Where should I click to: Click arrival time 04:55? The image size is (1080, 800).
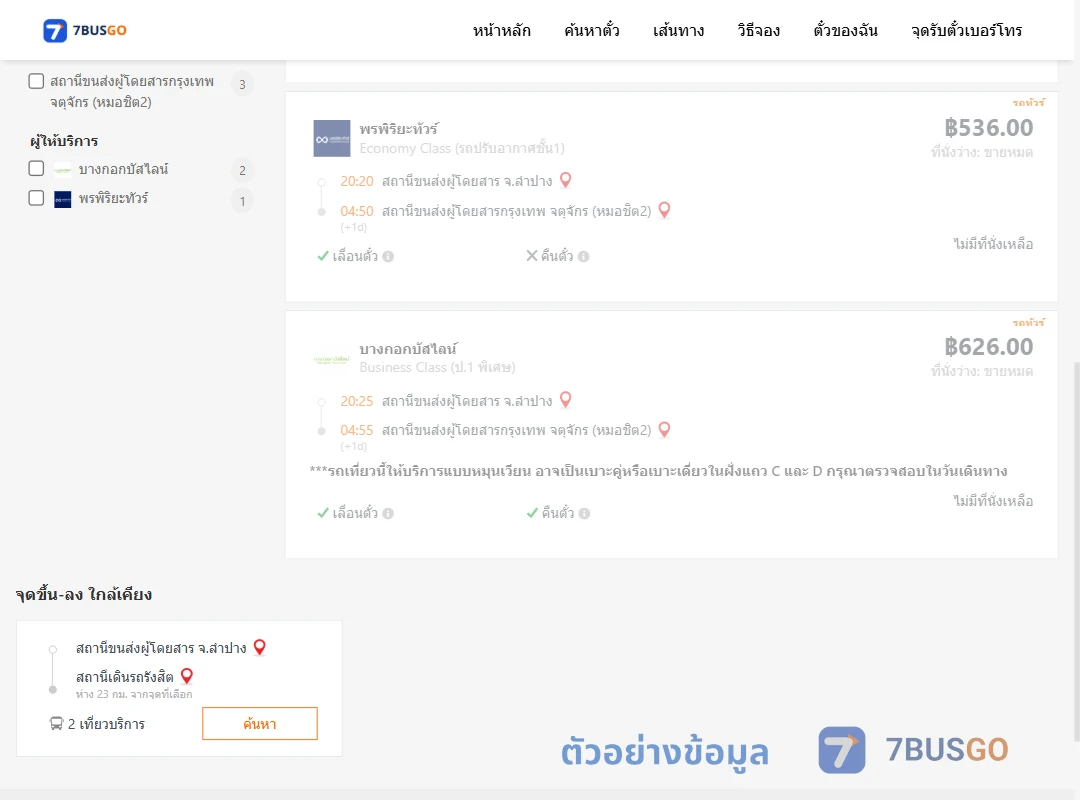pyautogui.click(x=357, y=430)
